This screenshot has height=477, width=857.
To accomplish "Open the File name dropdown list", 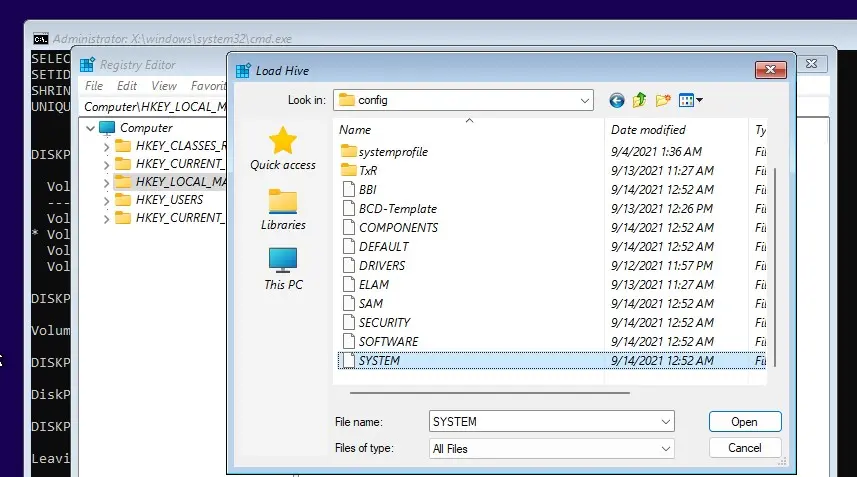I will 665,422.
